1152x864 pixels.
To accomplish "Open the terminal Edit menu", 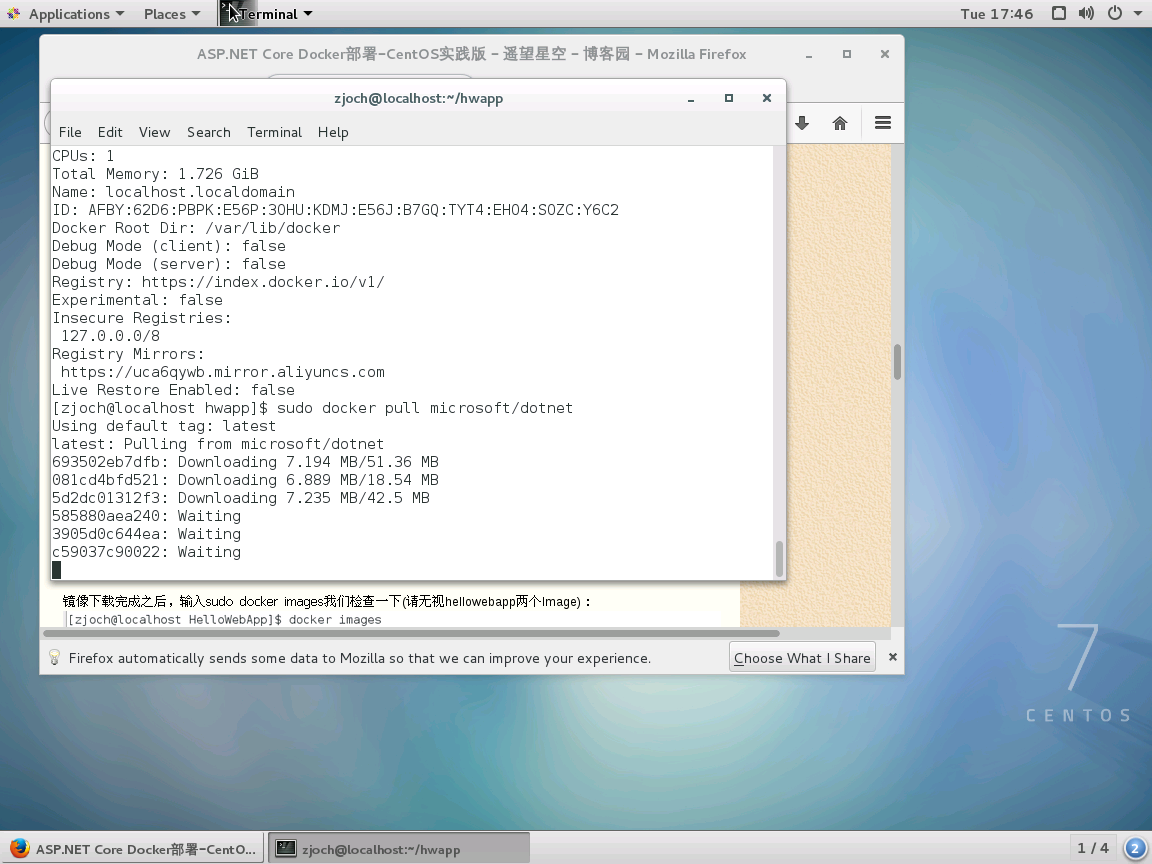I will (110, 132).
